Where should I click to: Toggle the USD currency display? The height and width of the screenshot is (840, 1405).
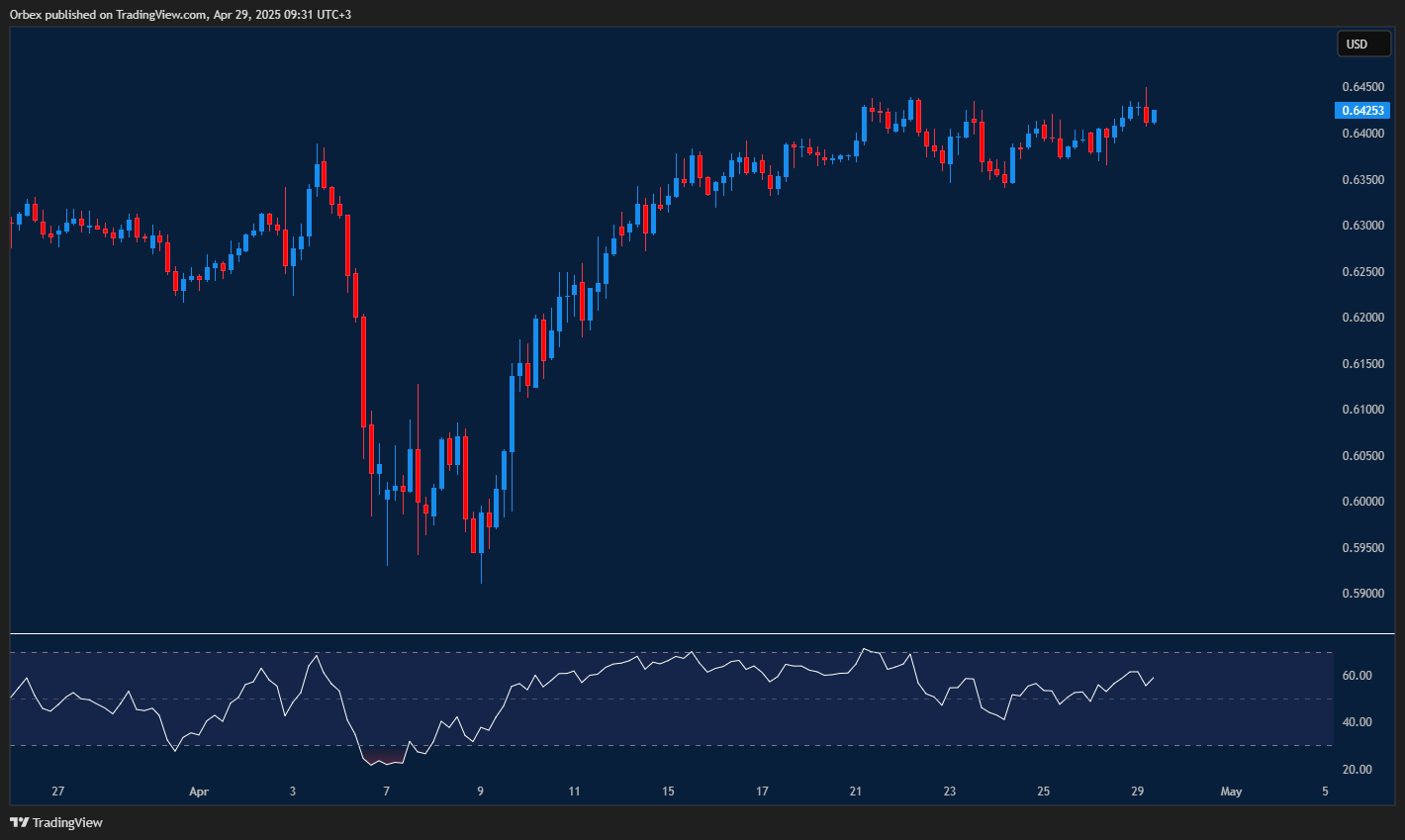click(1363, 44)
